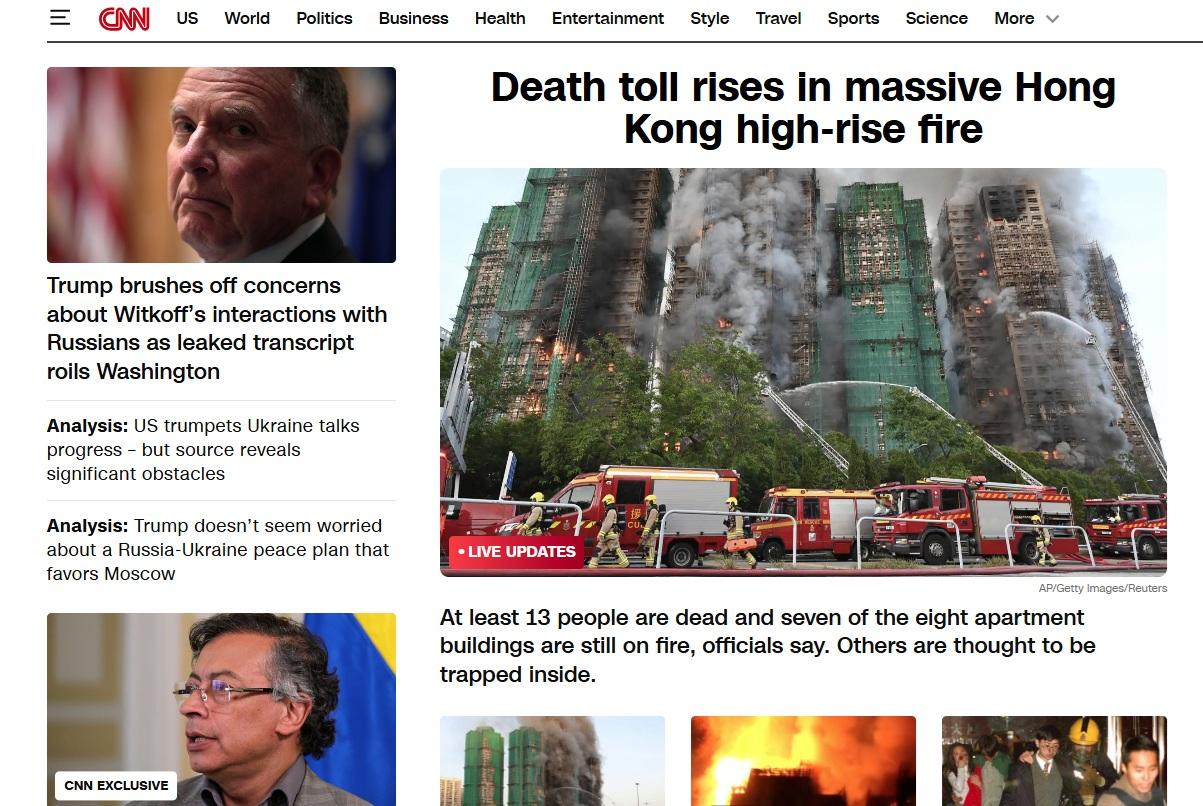The width and height of the screenshot is (1203, 806).
Task: Read Trump brushes off Witkoff concerns story
Action: 217,328
